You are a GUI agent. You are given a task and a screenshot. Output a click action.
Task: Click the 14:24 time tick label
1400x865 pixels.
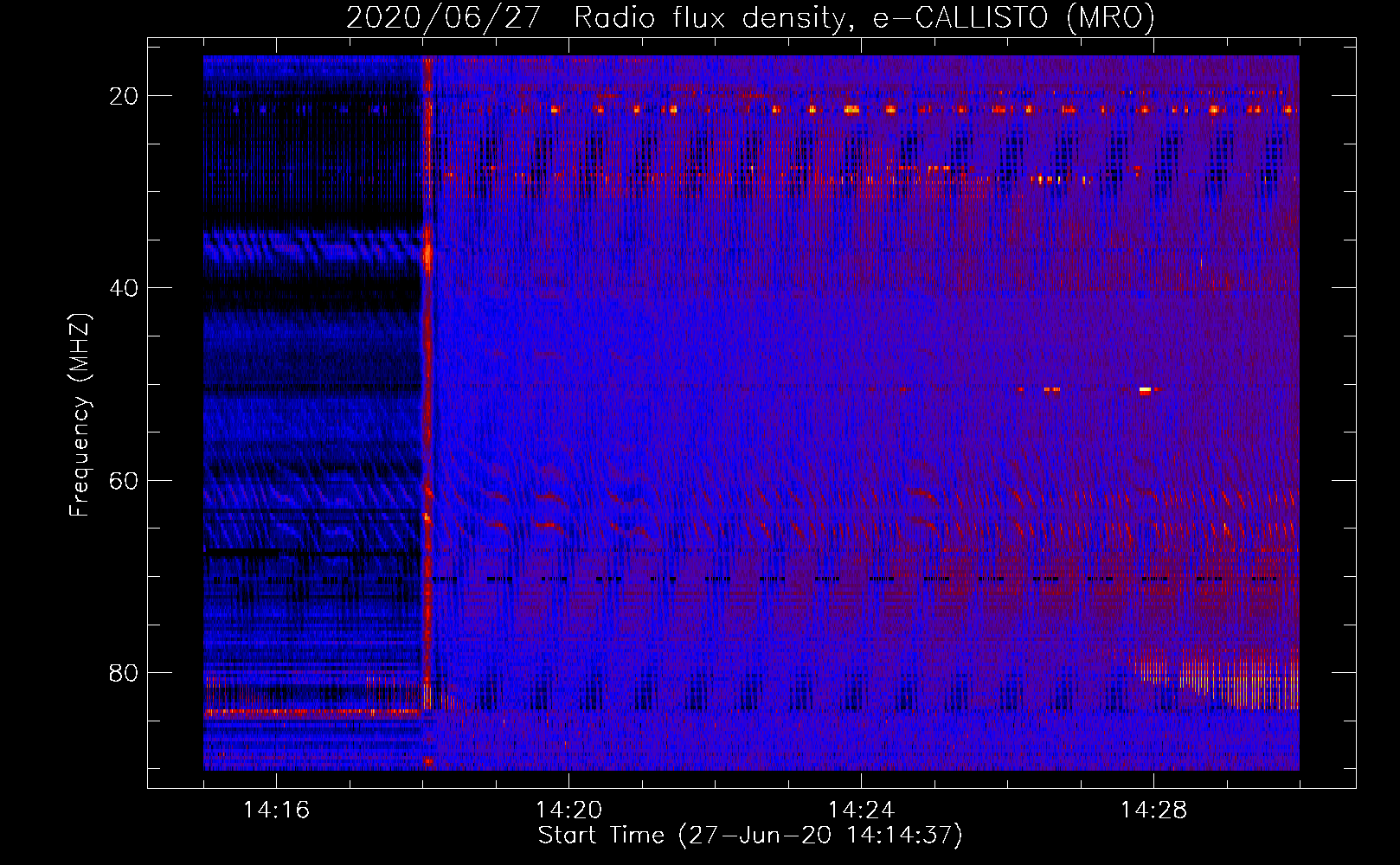(861, 810)
